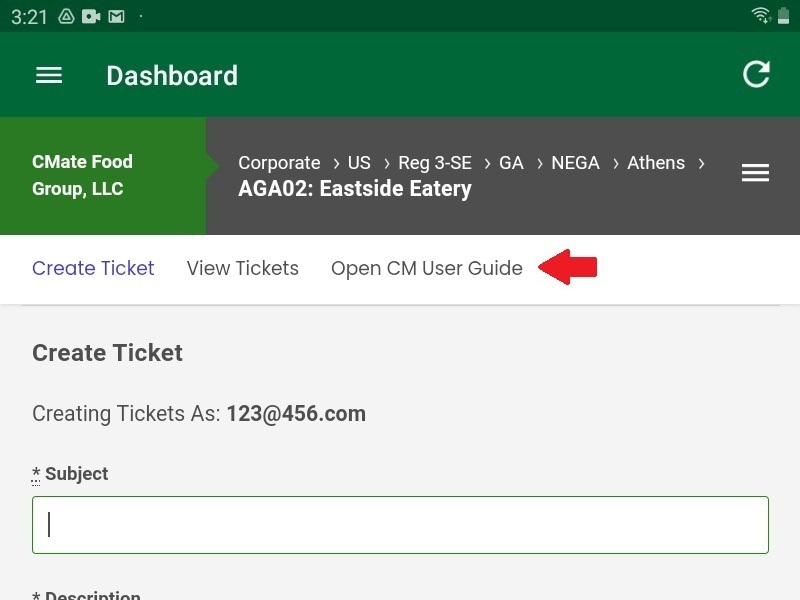
Task: Click the NEGA breadcrumb link
Action: (576, 163)
